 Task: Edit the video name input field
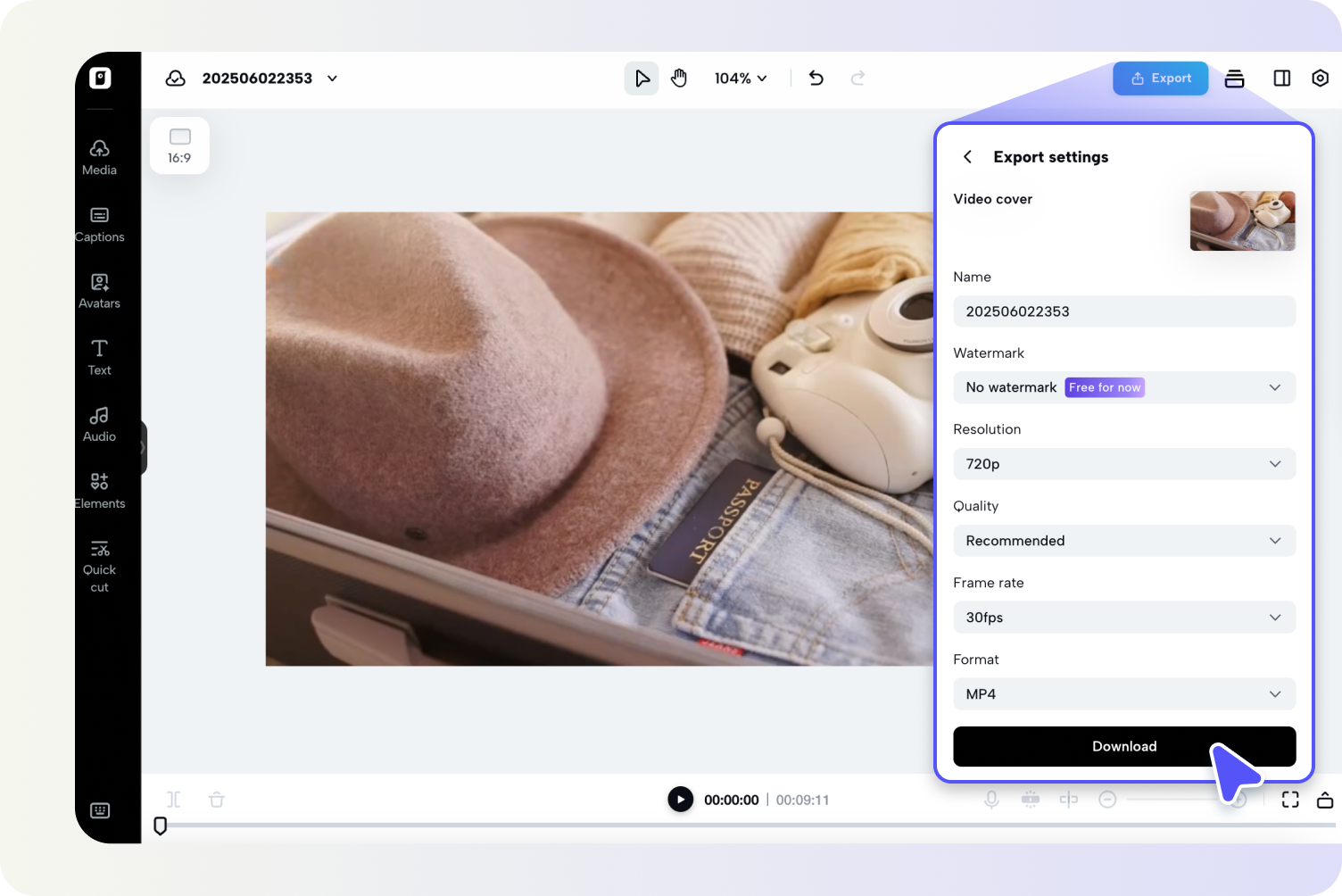pos(1124,311)
